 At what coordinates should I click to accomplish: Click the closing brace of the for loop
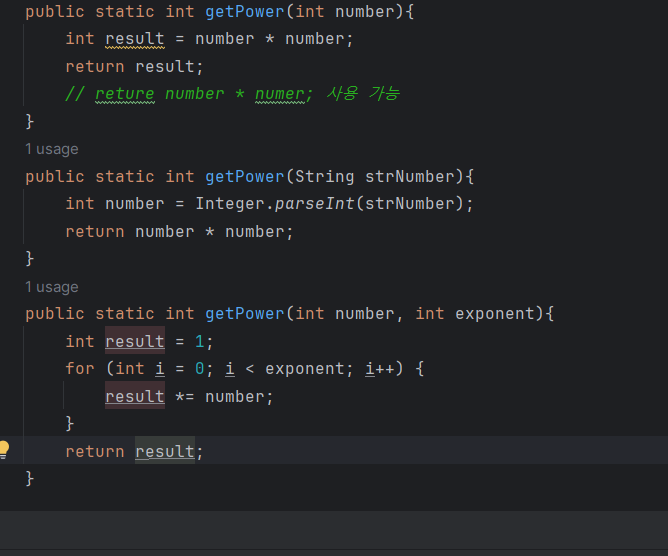[70, 423]
